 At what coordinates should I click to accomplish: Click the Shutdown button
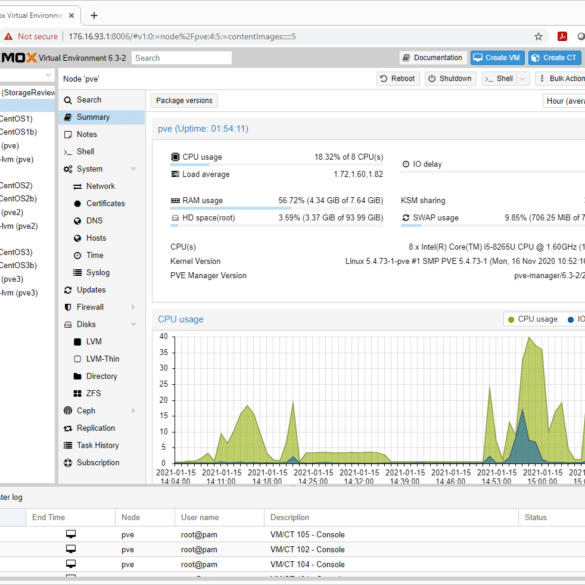[x=450, y=79]
